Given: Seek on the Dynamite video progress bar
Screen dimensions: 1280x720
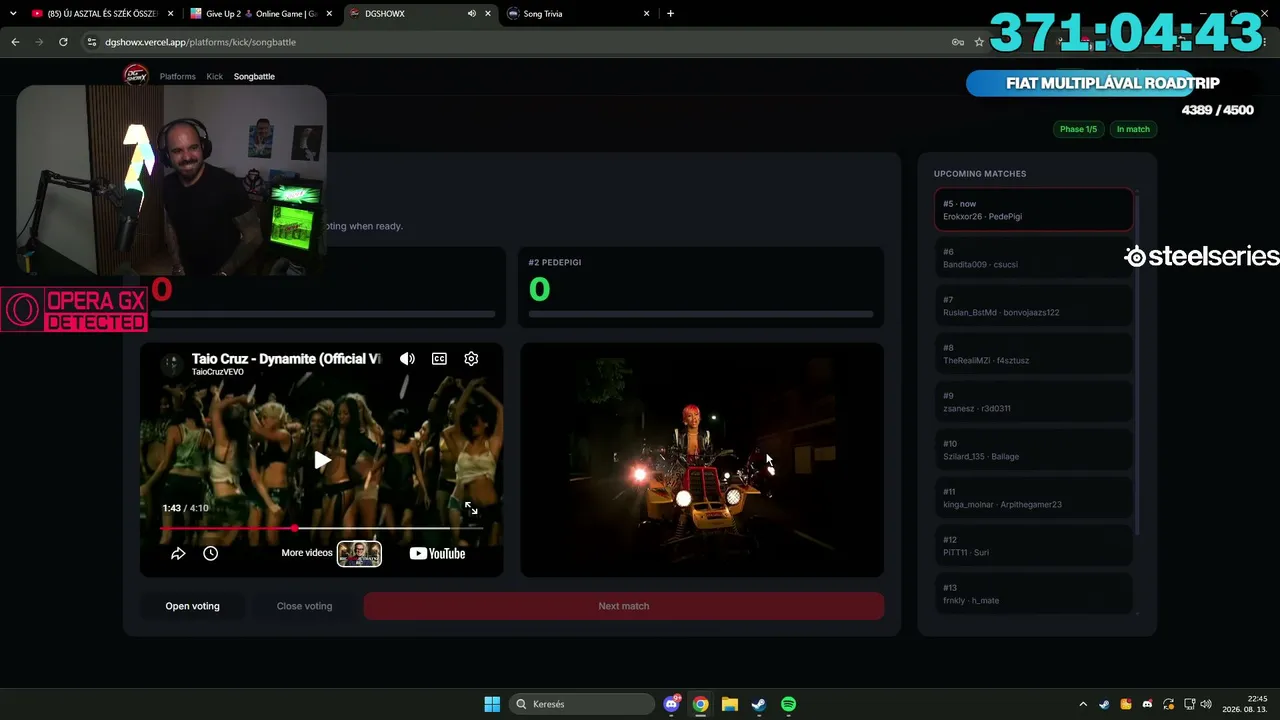Looking at the screenshot, I should pos(322,528).
